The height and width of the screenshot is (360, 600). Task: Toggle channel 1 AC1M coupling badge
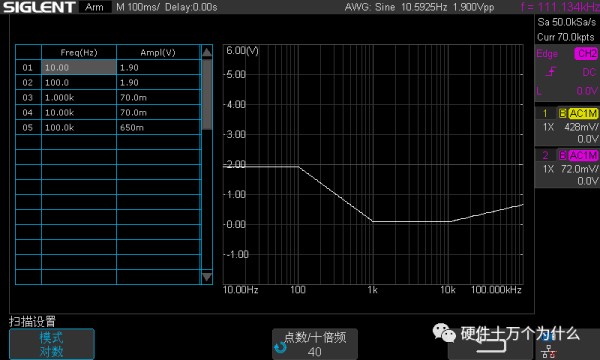pyautogui.click(x=583, y=113)
